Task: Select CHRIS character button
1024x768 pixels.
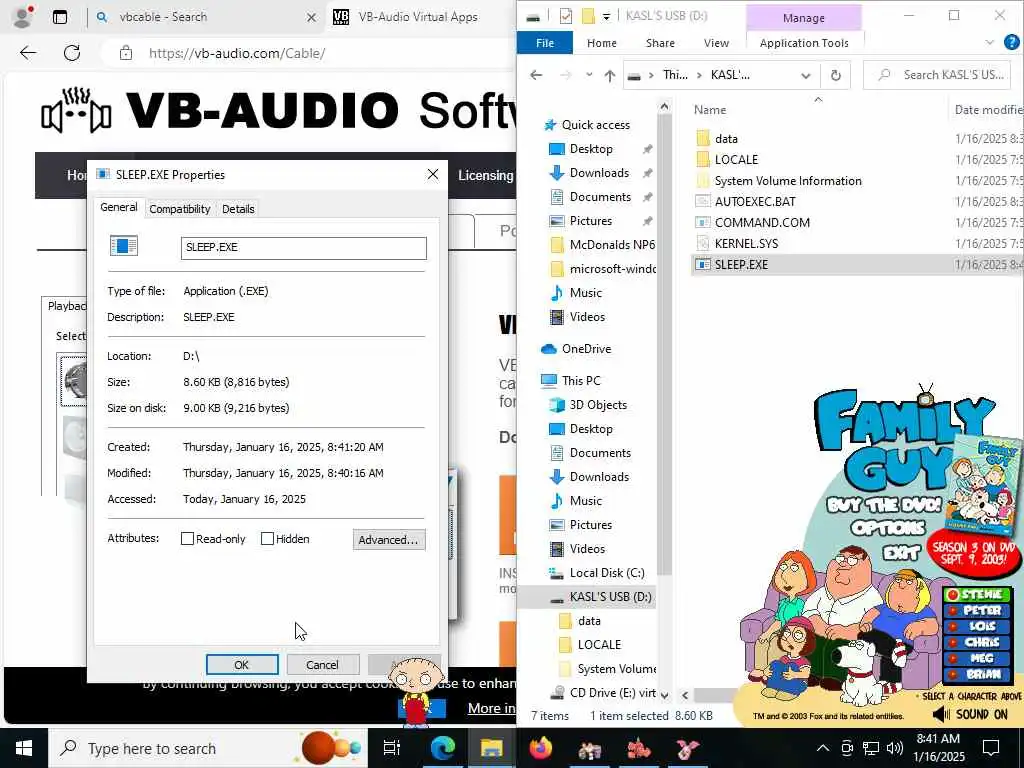Action: 977,642
